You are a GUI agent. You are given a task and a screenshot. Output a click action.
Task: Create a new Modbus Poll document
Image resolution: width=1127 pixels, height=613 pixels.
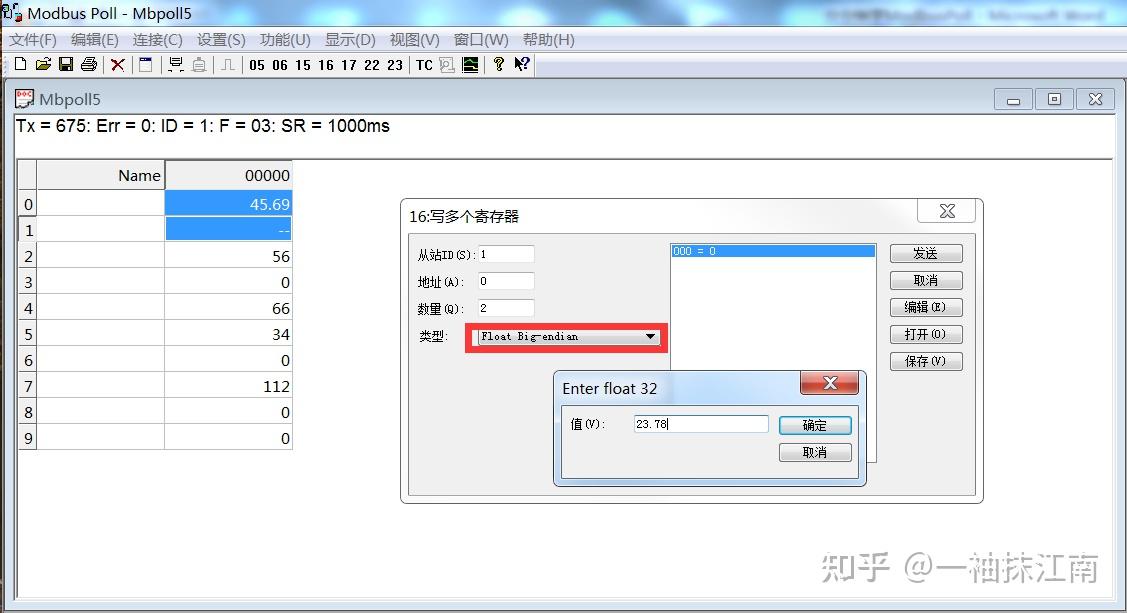(19, 64)
